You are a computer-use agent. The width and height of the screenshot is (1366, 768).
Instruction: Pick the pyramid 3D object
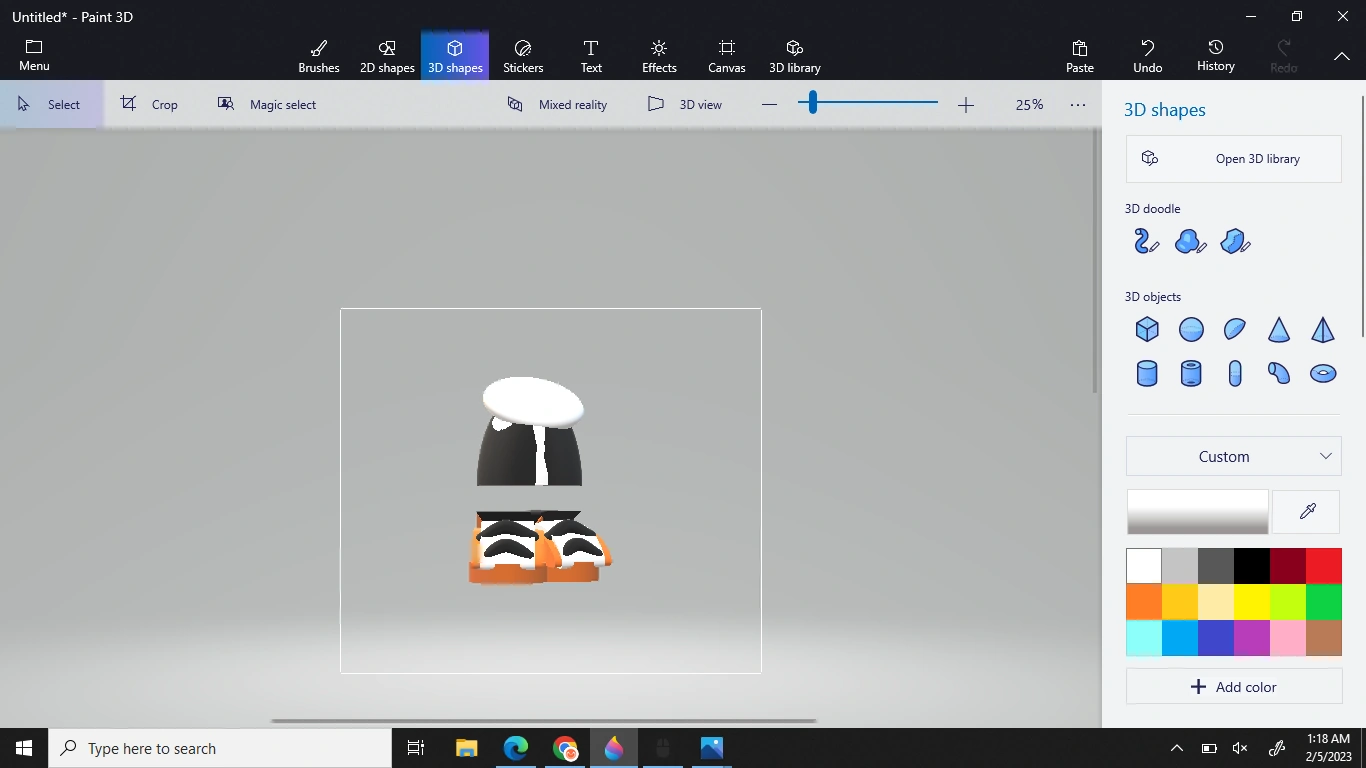[x=1323, y=329]
